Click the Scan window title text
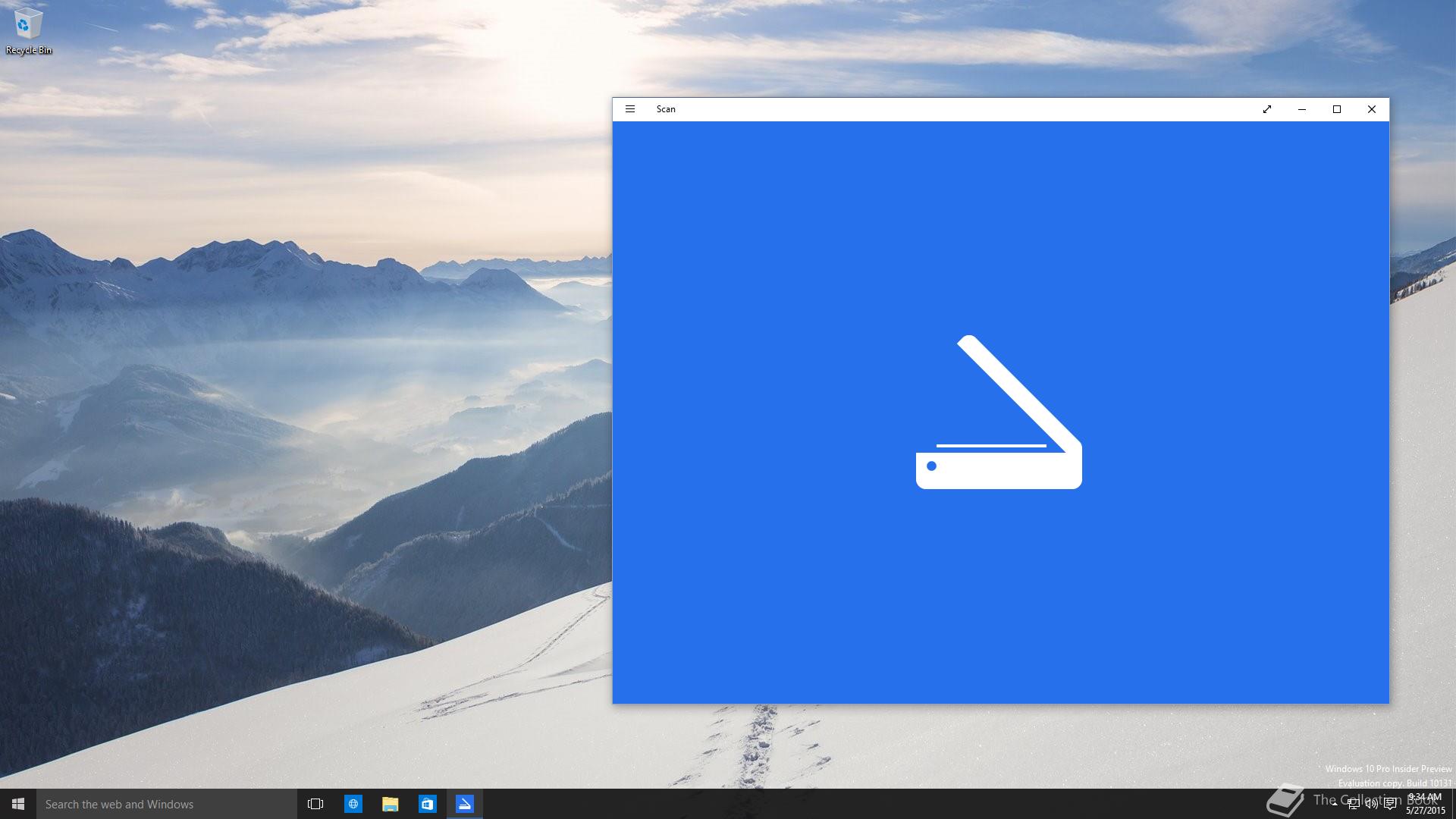The width and height of the screenshot is (1456, 819). (x=666, y=109)
